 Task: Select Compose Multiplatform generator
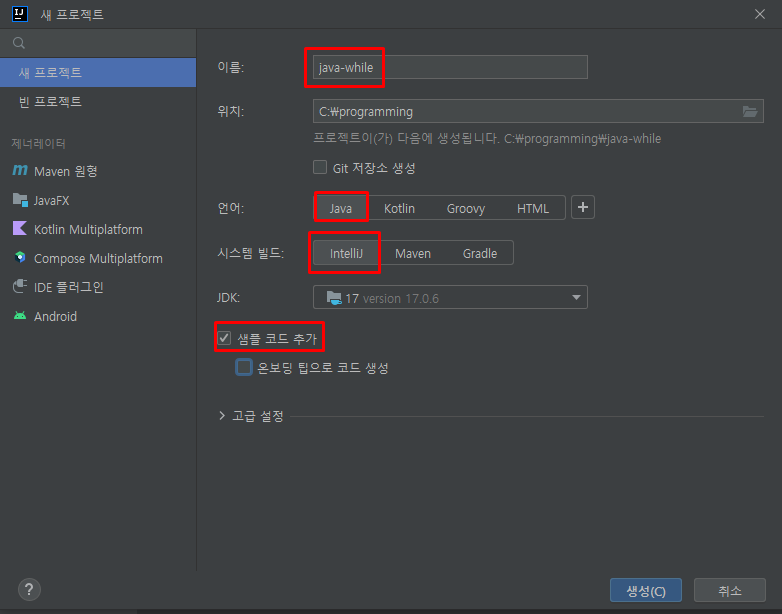(x=98, y=258)
